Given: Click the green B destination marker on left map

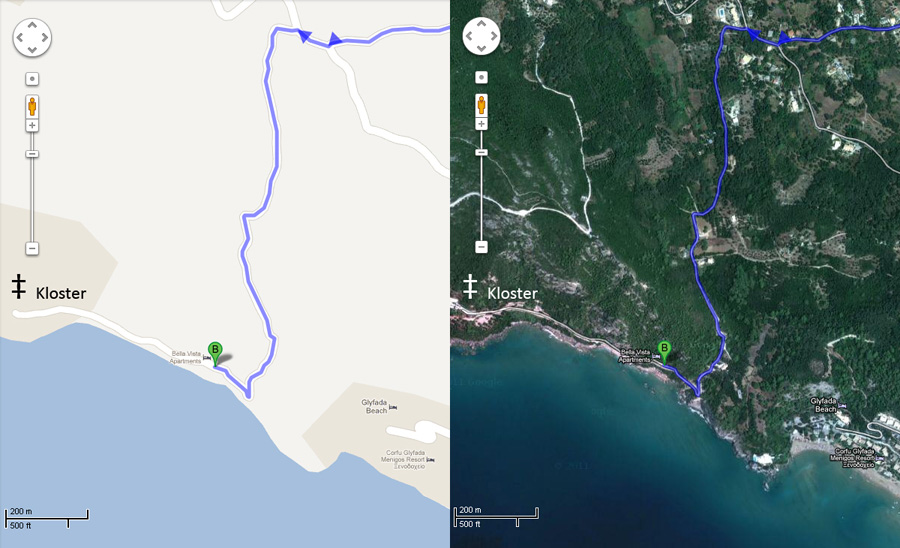Looking at the screenshot, I should pyautogui.click(x=215, y=353).
